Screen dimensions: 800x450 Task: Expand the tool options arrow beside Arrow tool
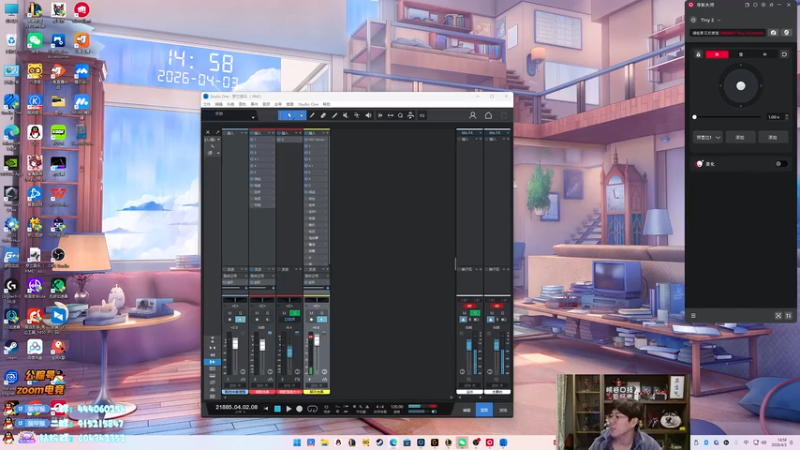tap(302, 116)
